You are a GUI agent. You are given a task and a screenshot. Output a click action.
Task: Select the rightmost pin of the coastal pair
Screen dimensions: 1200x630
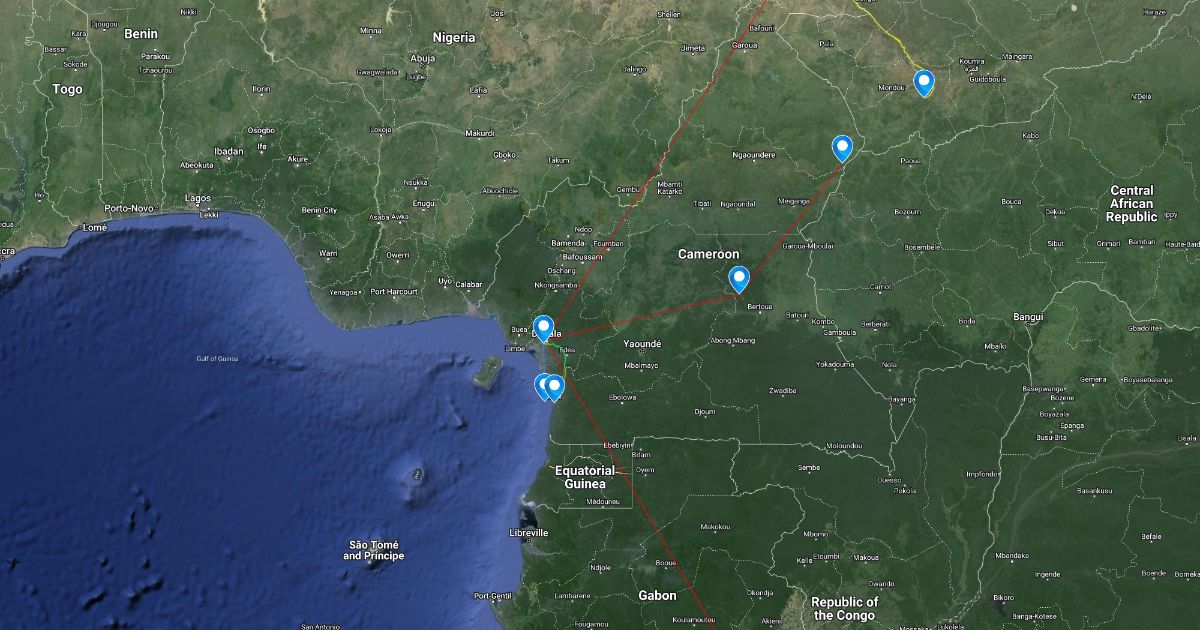tap(555, 386)
